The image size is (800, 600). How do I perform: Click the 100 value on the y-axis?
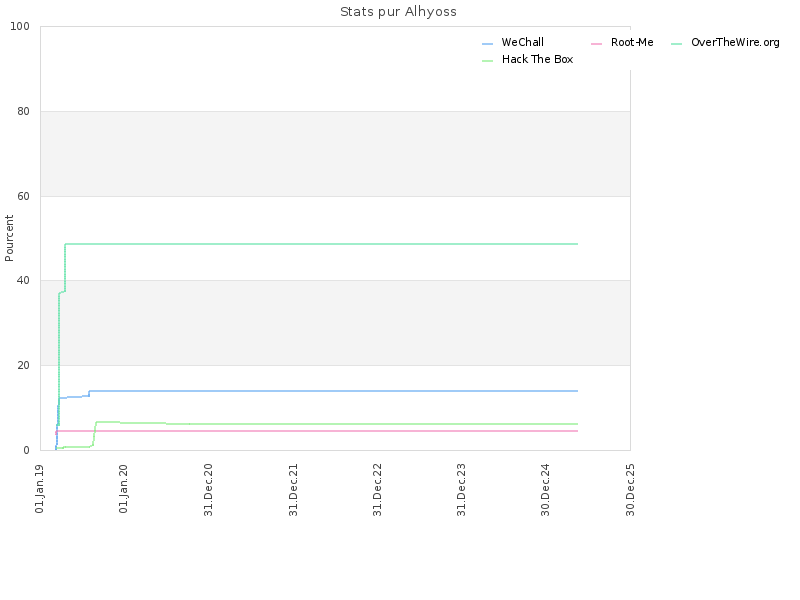point(20,27)
